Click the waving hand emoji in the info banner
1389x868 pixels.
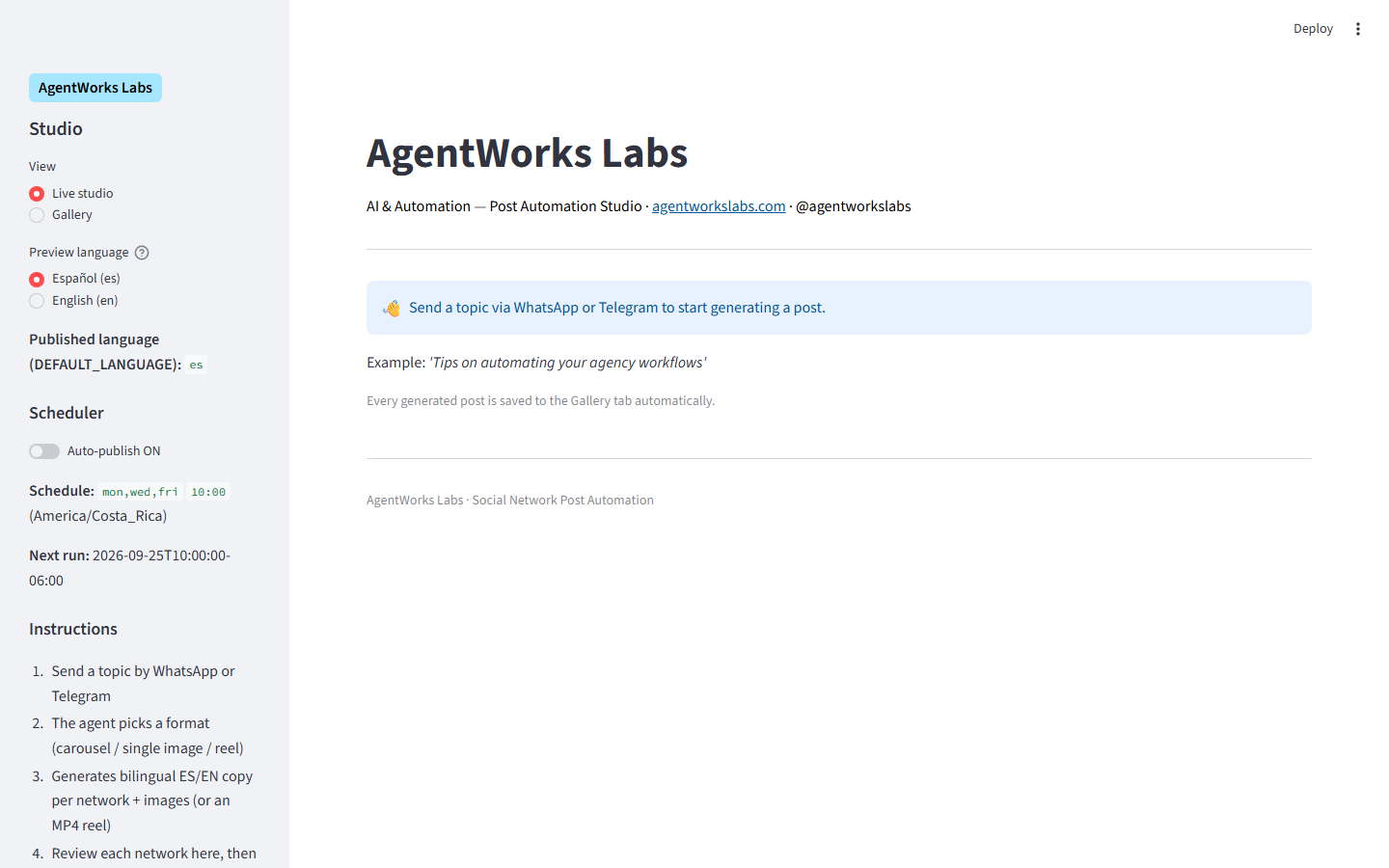tap(392, 308)
